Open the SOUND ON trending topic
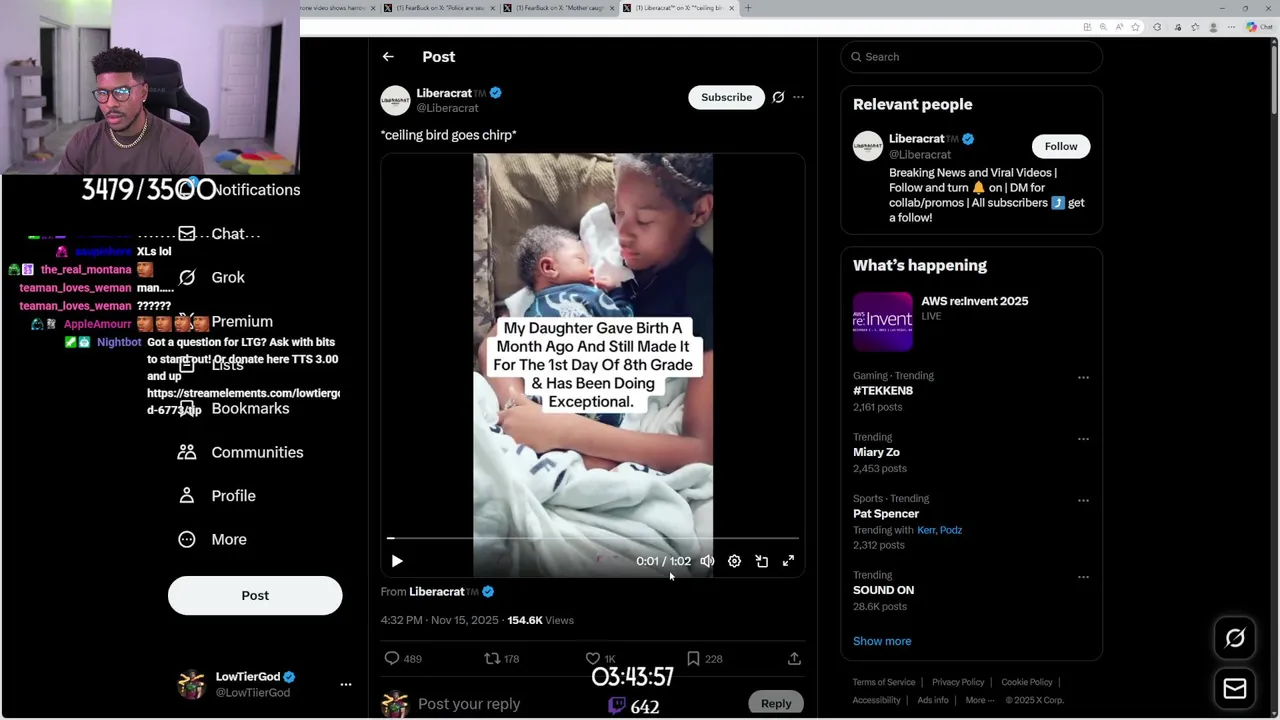Viewport: 1280px width, 720px height. [x=883, y=590]
